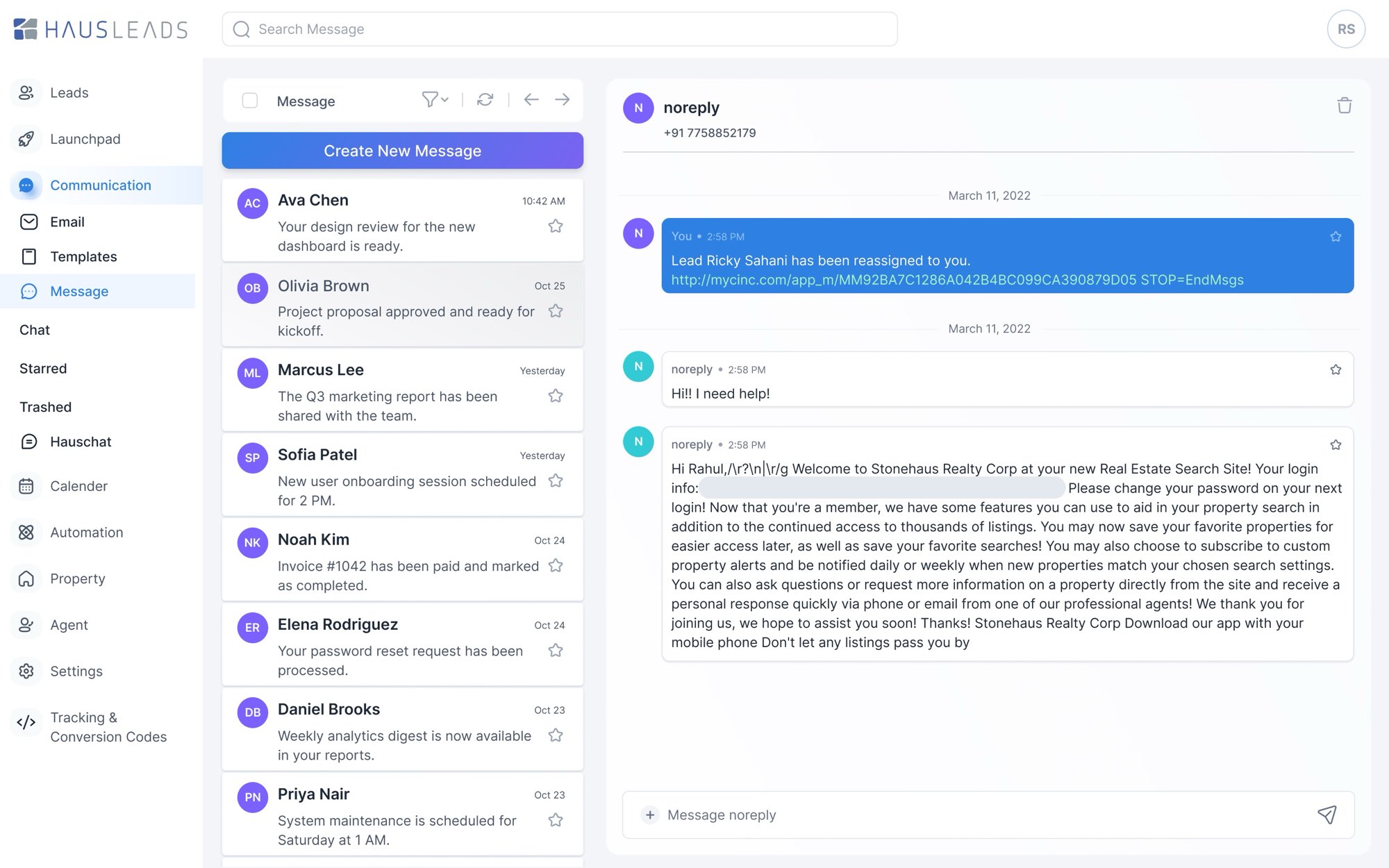Open the Trashed folder
This screenshot has width=1389, height=868.
point(45,407)
